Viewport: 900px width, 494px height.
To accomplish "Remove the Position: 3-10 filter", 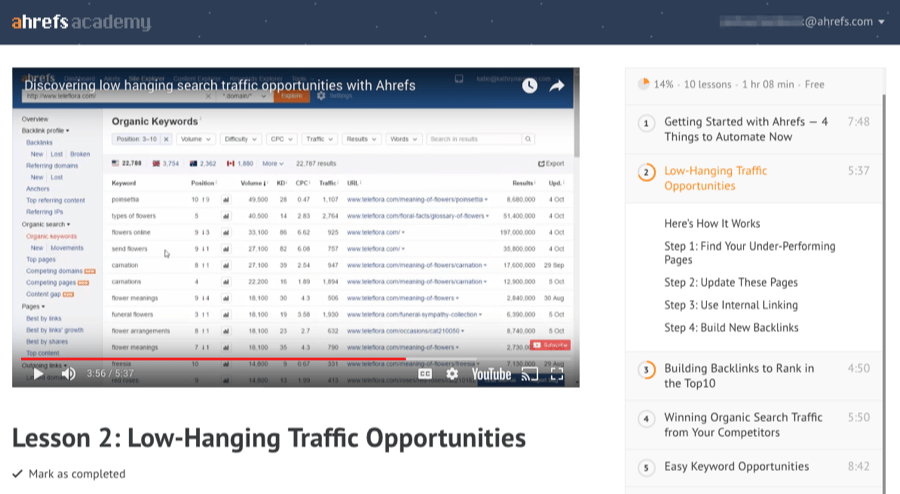I will pos(166,139).
